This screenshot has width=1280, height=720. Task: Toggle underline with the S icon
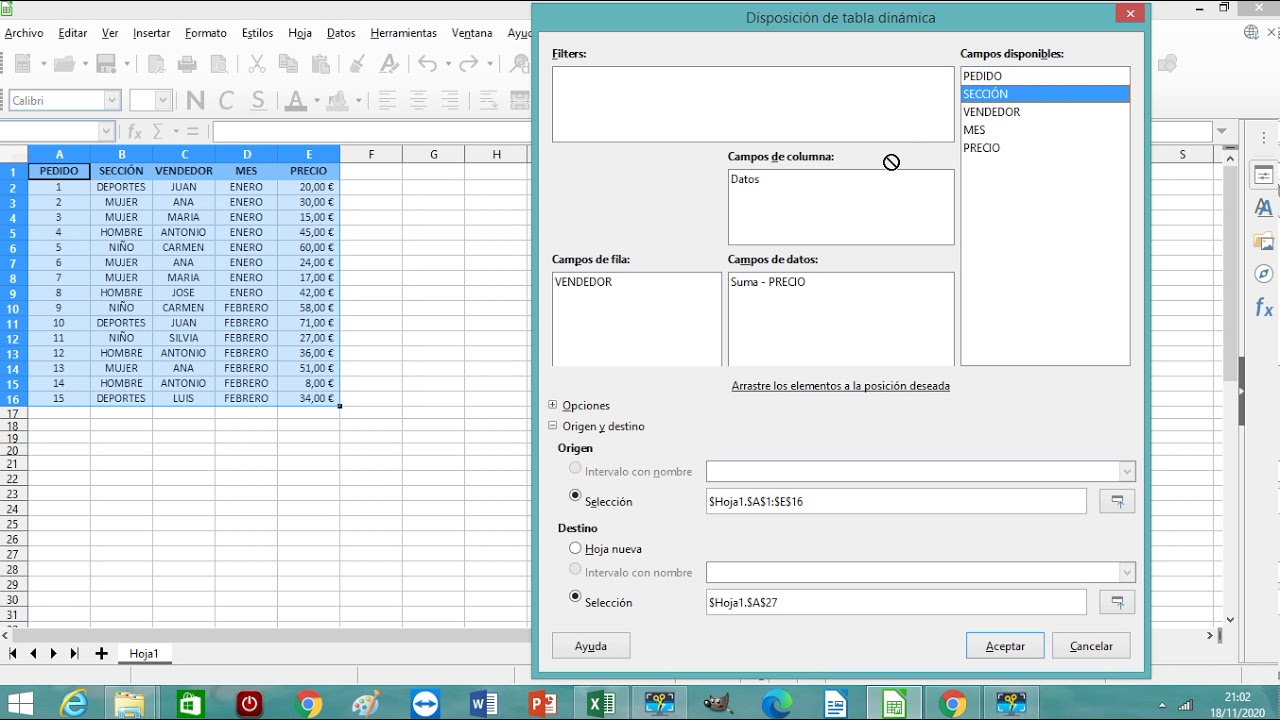[x=258, y=100]
